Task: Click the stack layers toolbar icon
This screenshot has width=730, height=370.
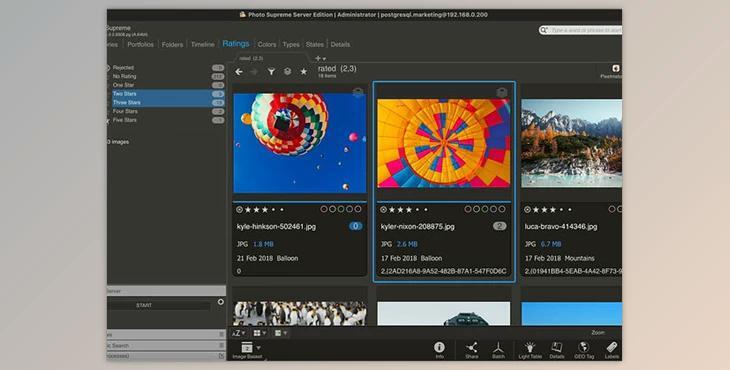Action: [288, 72]
